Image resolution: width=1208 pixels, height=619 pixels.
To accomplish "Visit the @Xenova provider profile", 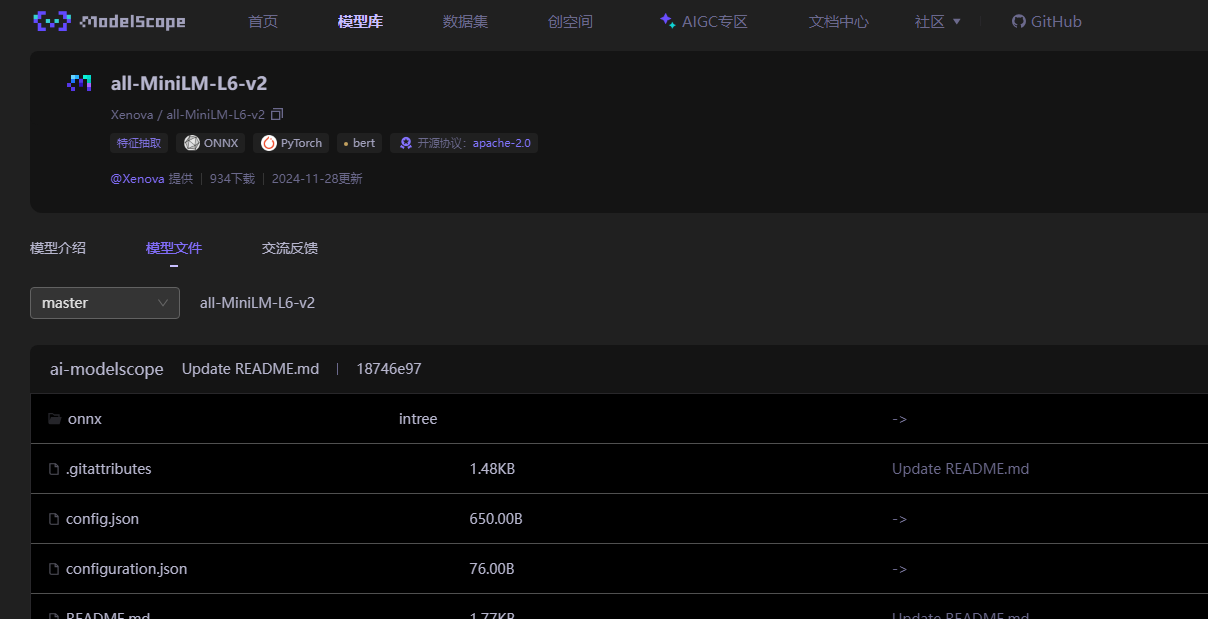I will click(137, 179).
